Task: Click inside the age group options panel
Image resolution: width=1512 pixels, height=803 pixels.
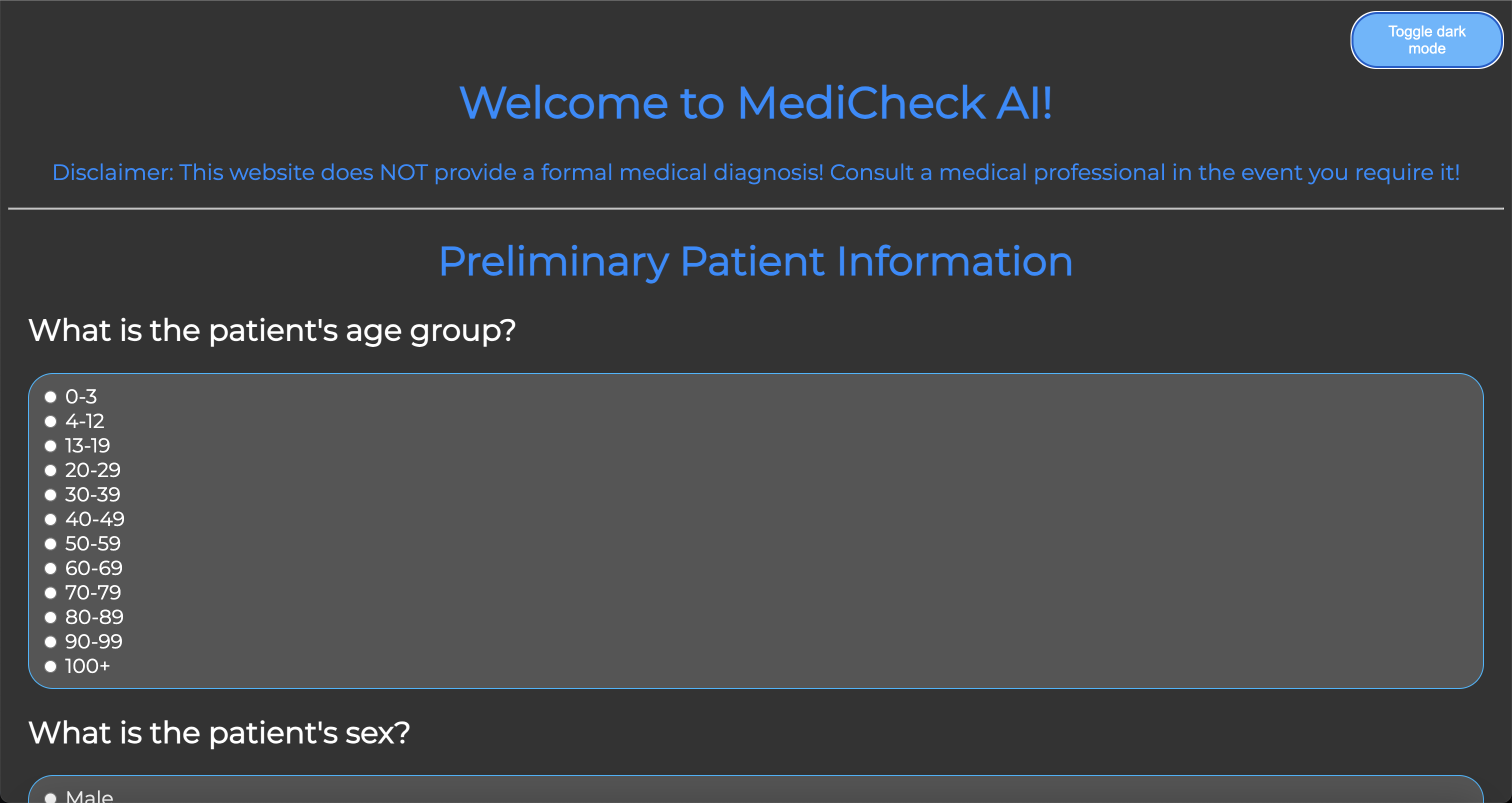Action: (x=756, y=531)
